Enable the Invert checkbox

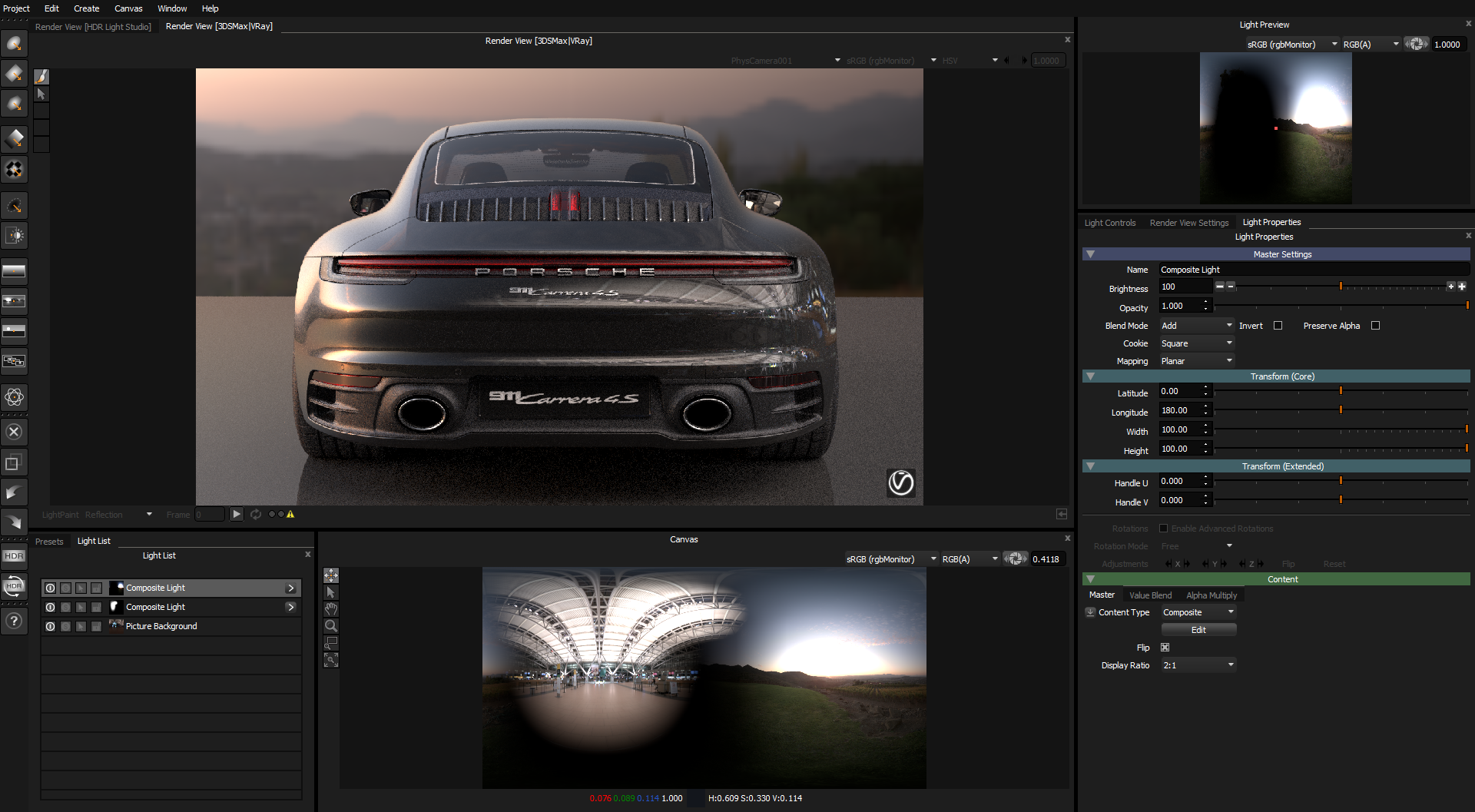coord(1278,326)
